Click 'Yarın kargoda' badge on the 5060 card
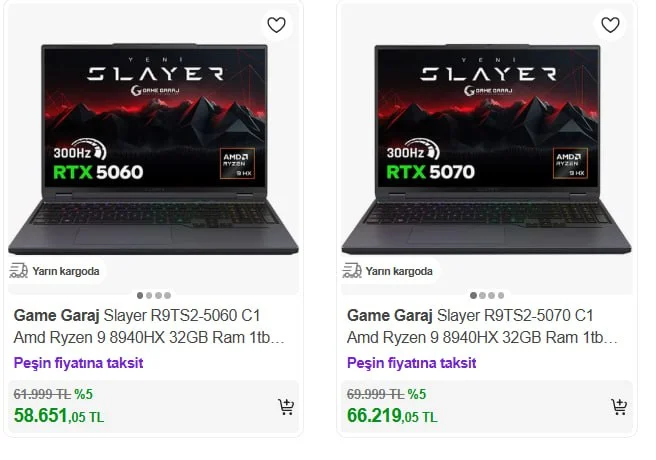 click(65, 271)
